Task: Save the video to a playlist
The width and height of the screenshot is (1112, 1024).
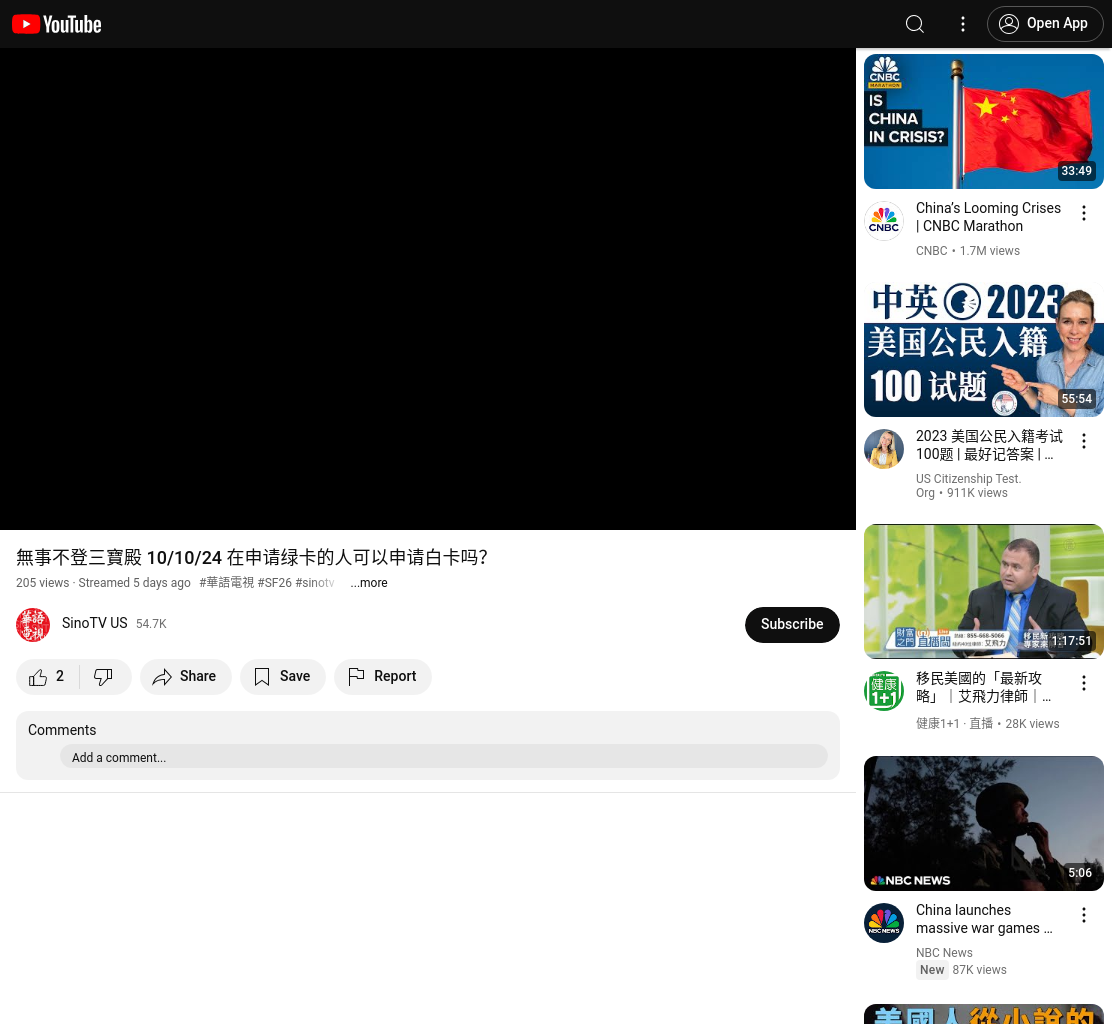Action: pos(282,677)
